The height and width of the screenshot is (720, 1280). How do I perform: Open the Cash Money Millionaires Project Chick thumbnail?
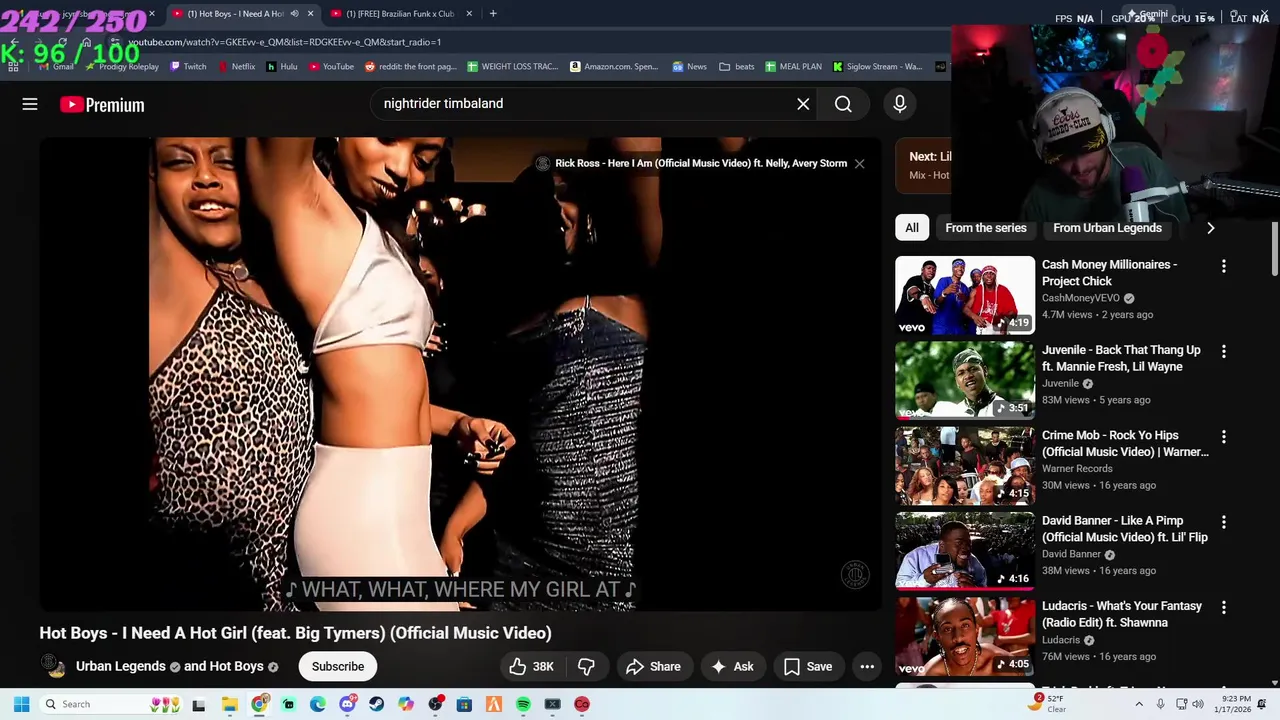click(x=965, y=295)
